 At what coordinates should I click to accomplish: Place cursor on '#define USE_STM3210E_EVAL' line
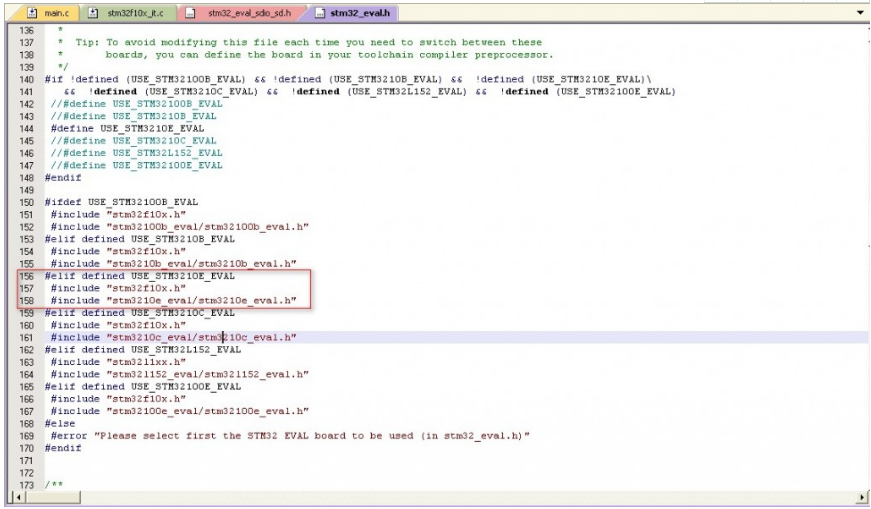click(x=127, y=128)
